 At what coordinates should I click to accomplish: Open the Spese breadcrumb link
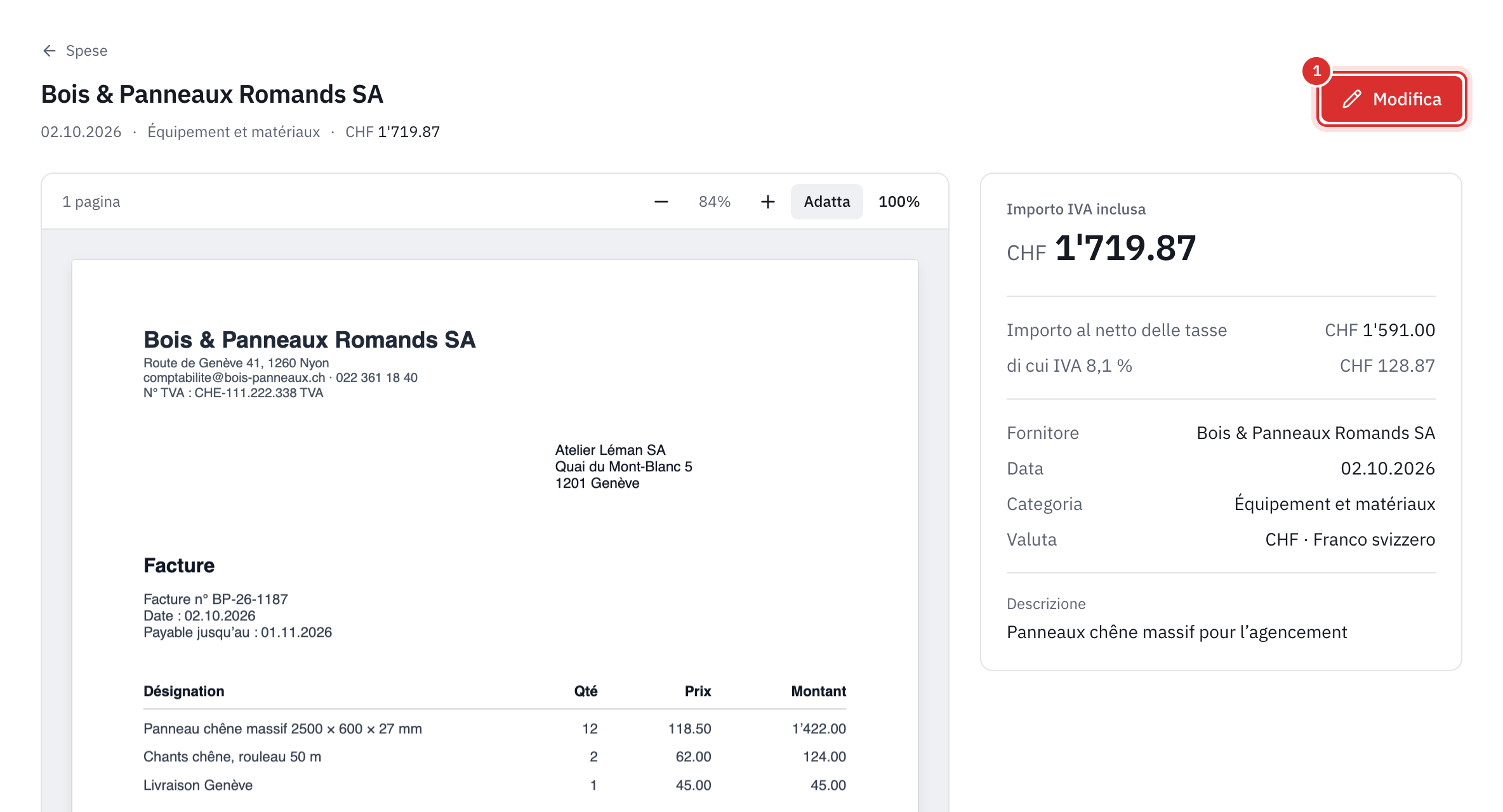86,51
